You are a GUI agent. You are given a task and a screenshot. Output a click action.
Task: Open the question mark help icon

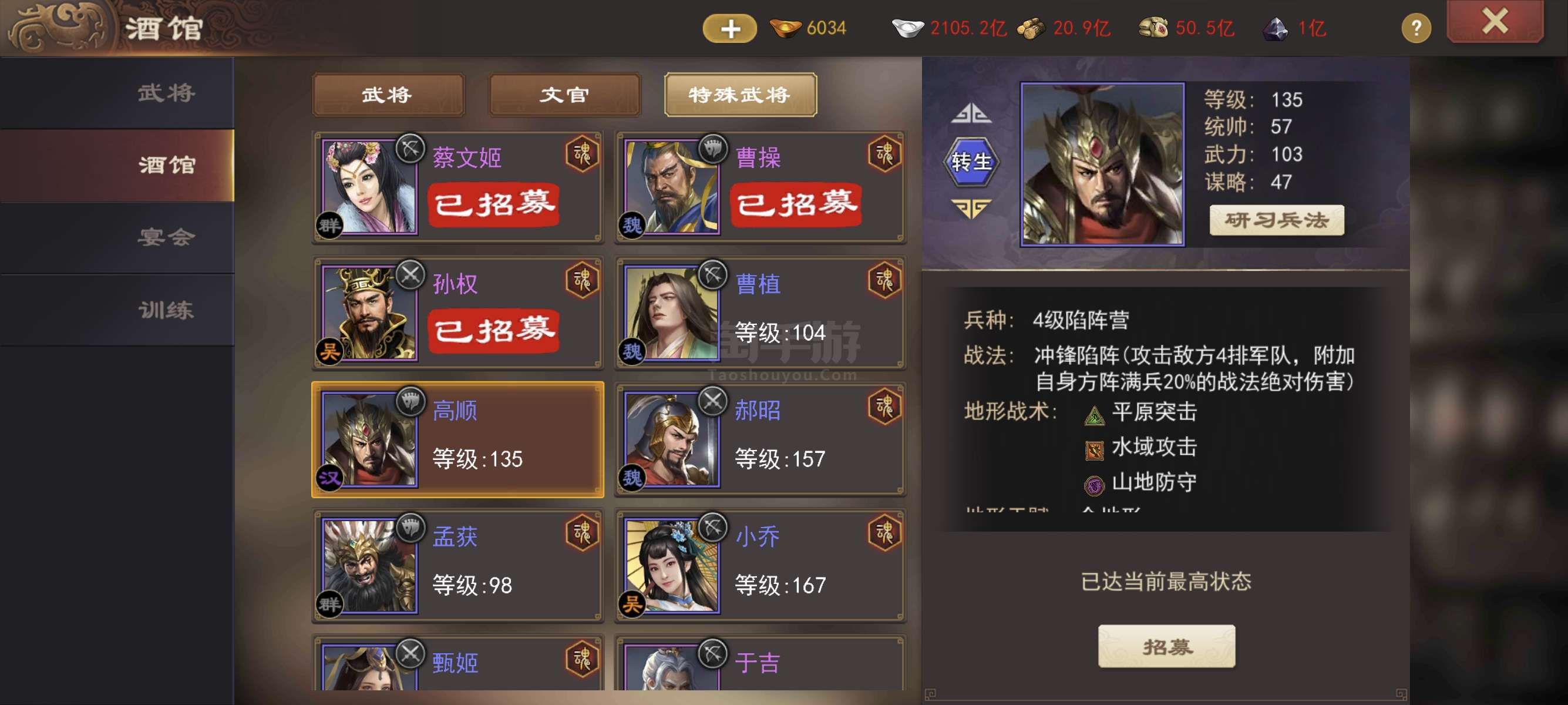[x=1416, y=28]
